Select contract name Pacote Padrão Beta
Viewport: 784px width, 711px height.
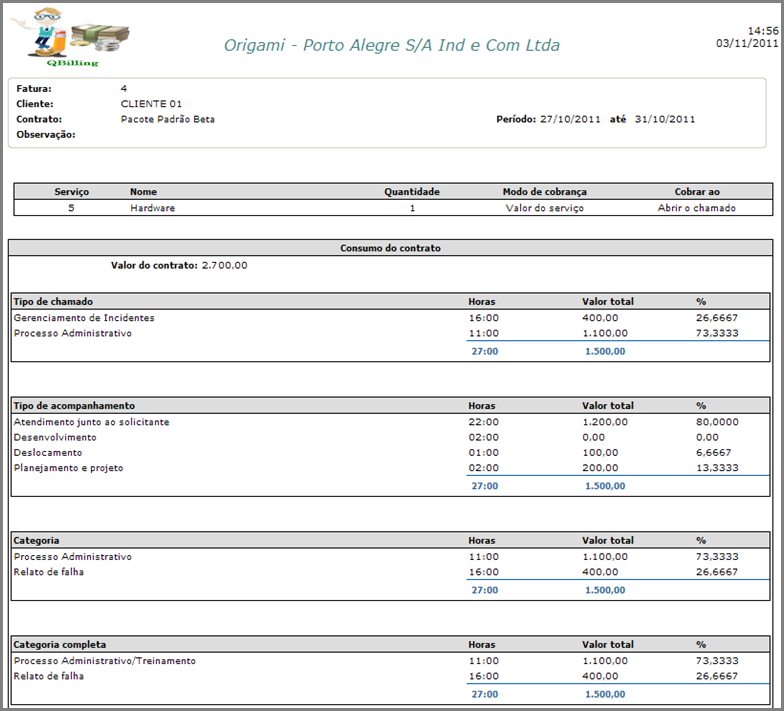(x=167, y=119)
